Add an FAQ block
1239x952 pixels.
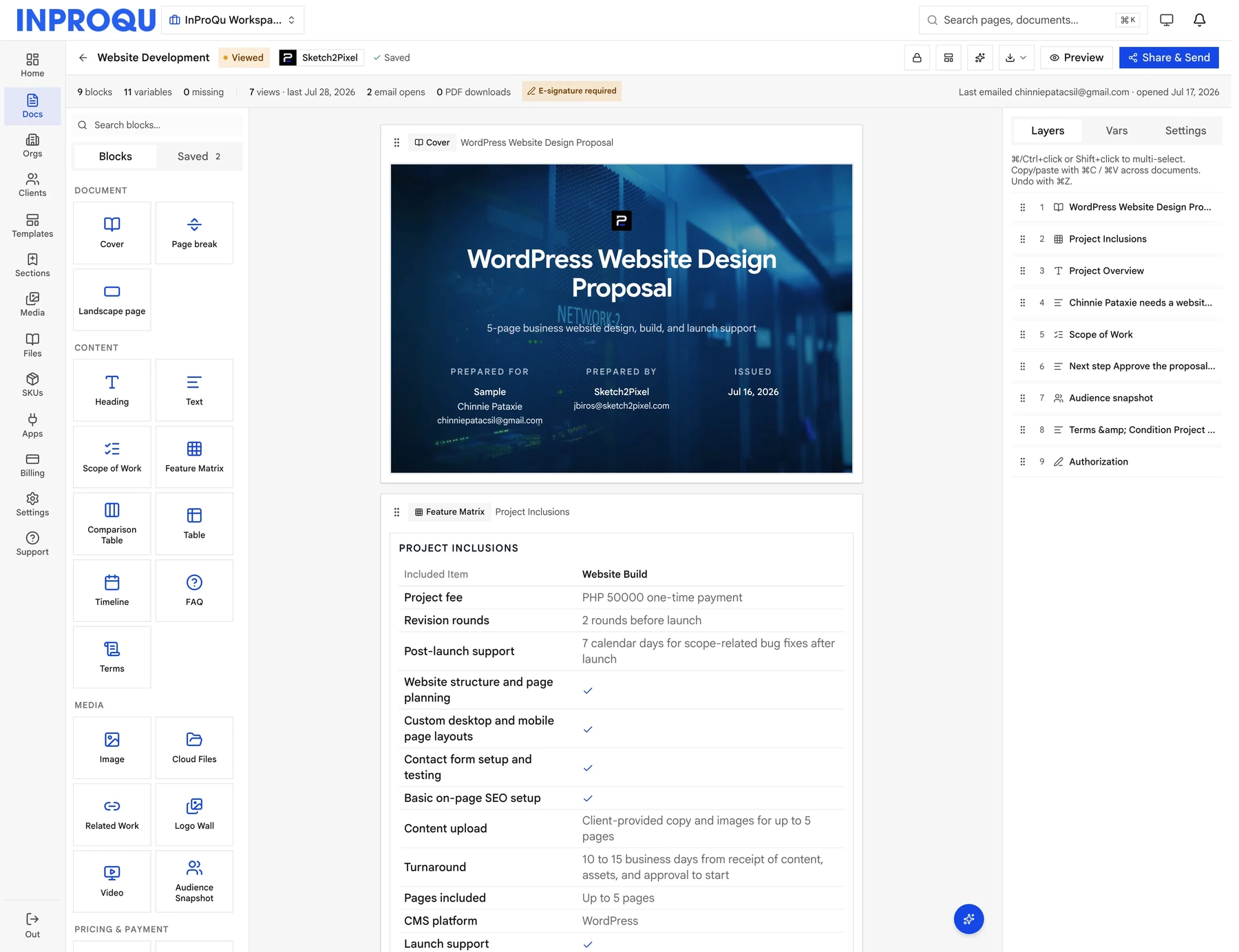click(194, 591)
